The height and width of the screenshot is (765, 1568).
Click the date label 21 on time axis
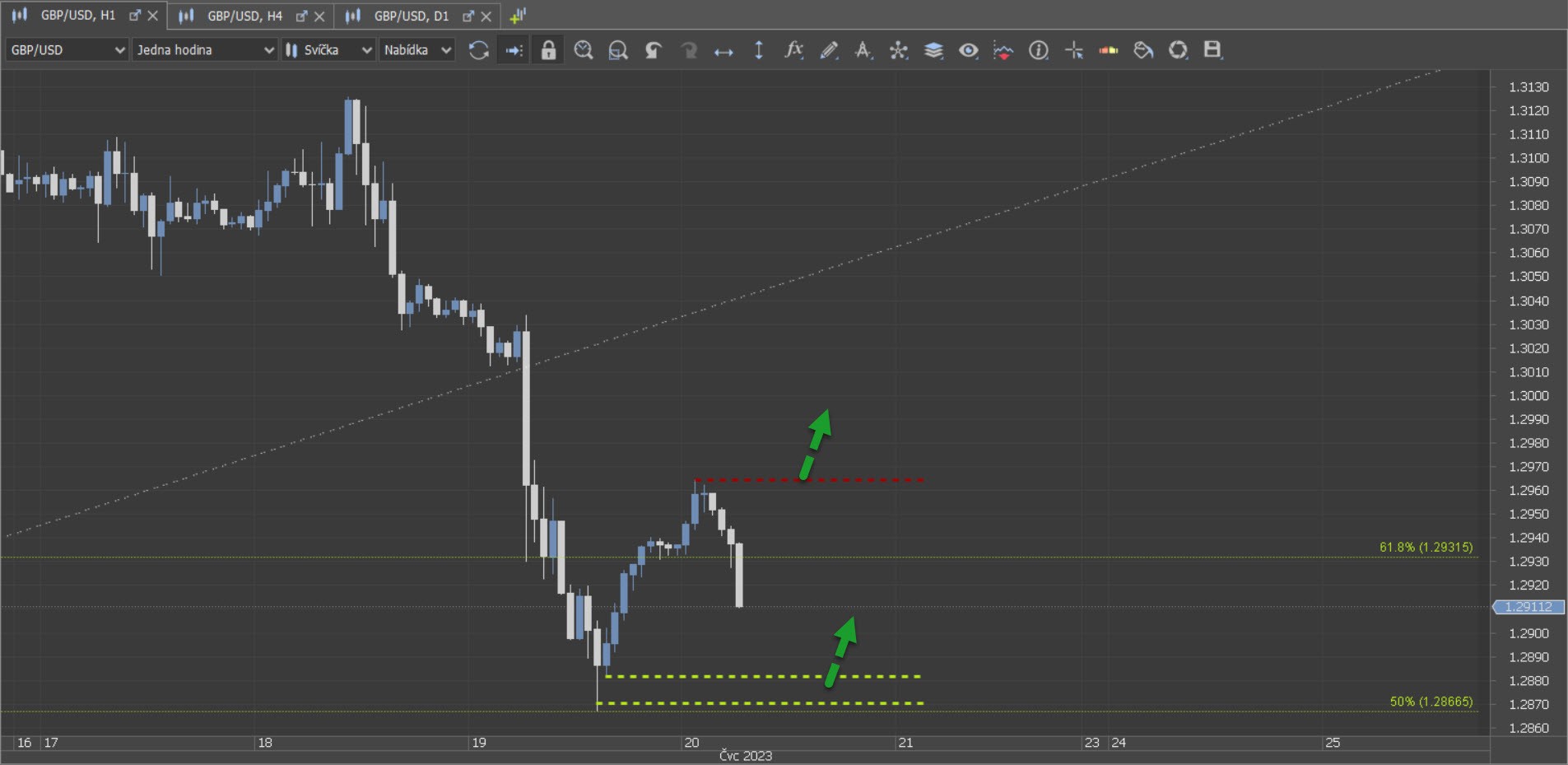point(905,743)
